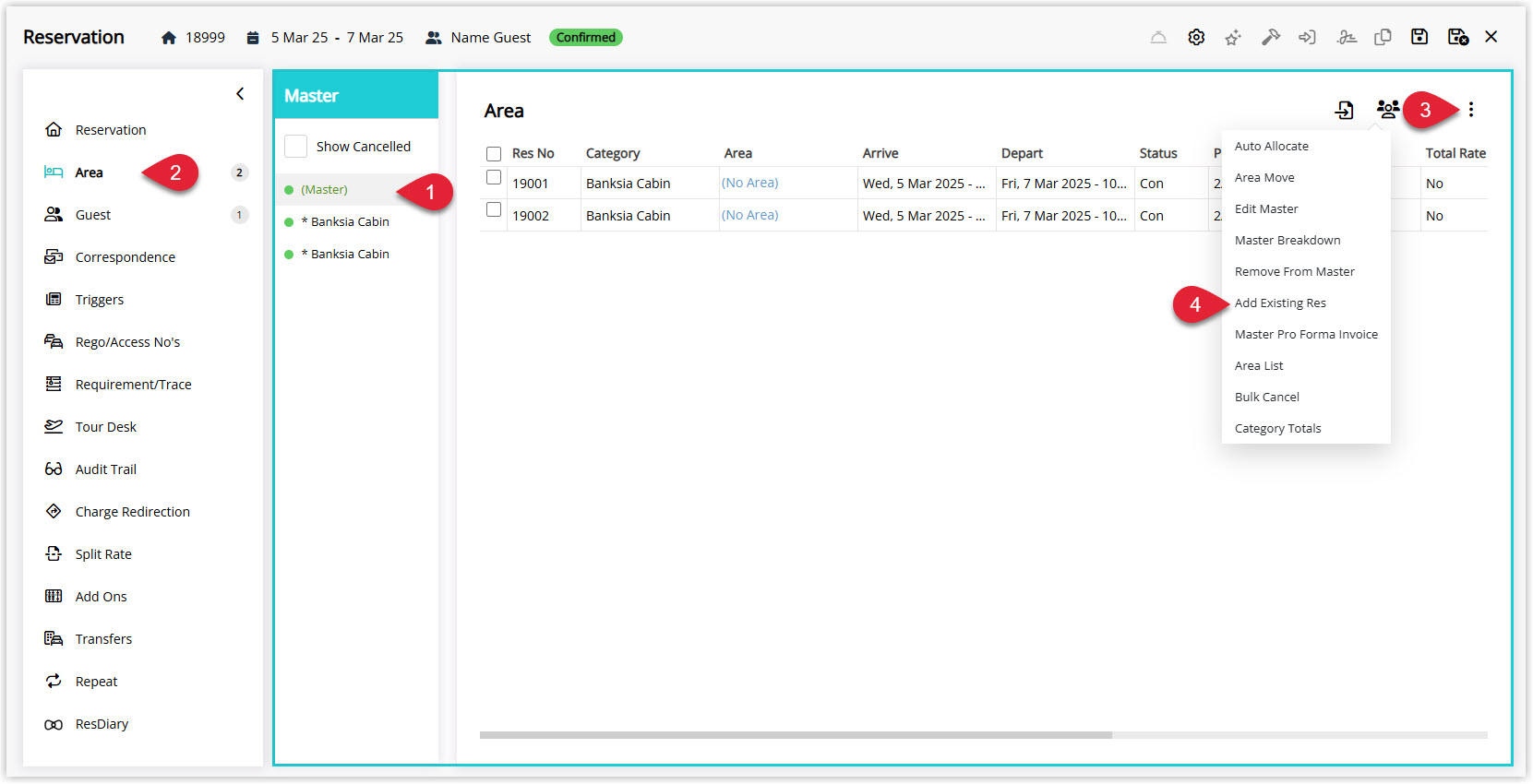Image resolution: width=1533 pixels, height=784 pixels.
Task: Collapse the left sidebar chevron
Action: coord(240,94)
